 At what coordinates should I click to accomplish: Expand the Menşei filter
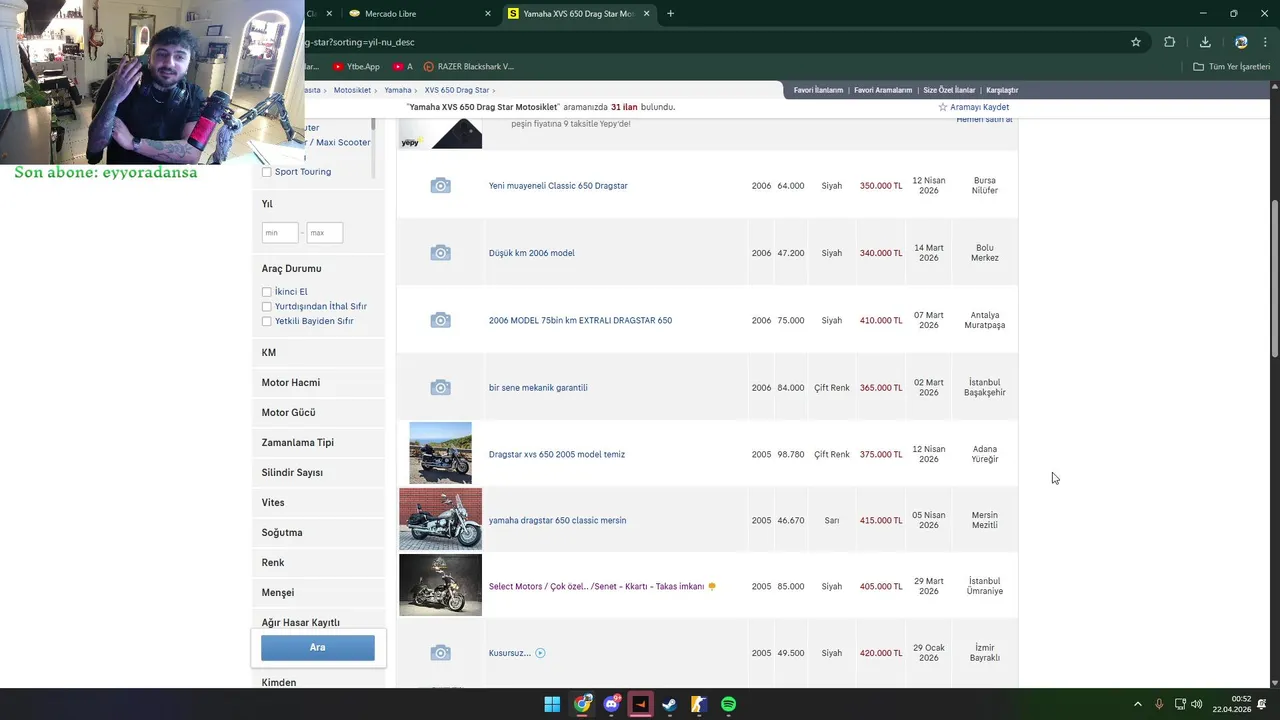pyautogui.click(x=318, y=593)
